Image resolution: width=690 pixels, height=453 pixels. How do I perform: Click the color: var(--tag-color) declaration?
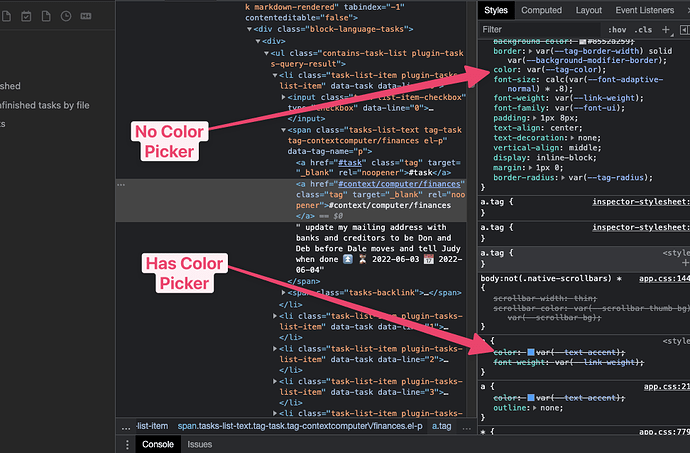[x=549, y=70]
